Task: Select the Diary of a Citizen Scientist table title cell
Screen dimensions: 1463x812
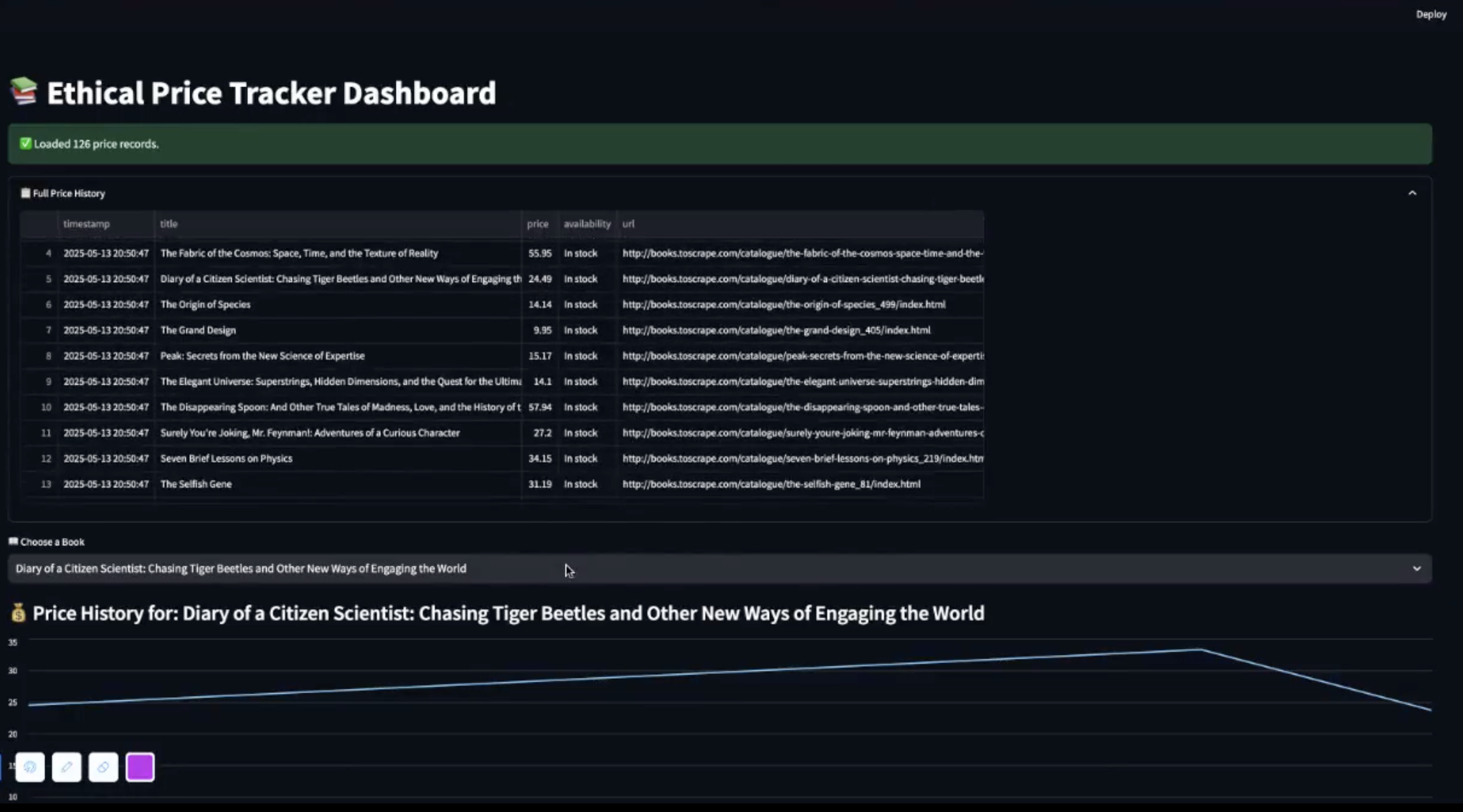Action: 338,279
